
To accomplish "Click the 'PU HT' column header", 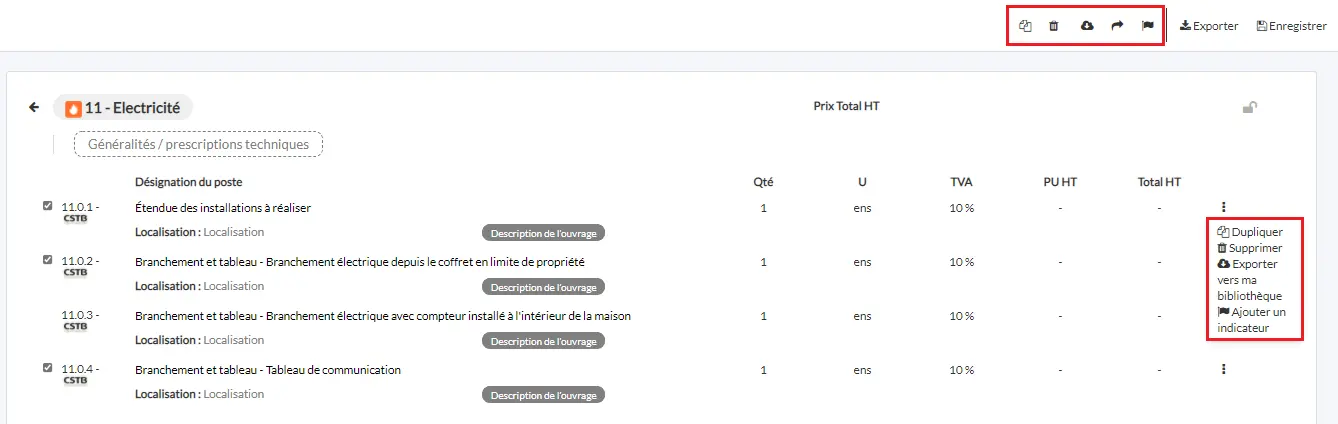I will click(x=1059, y=182).
